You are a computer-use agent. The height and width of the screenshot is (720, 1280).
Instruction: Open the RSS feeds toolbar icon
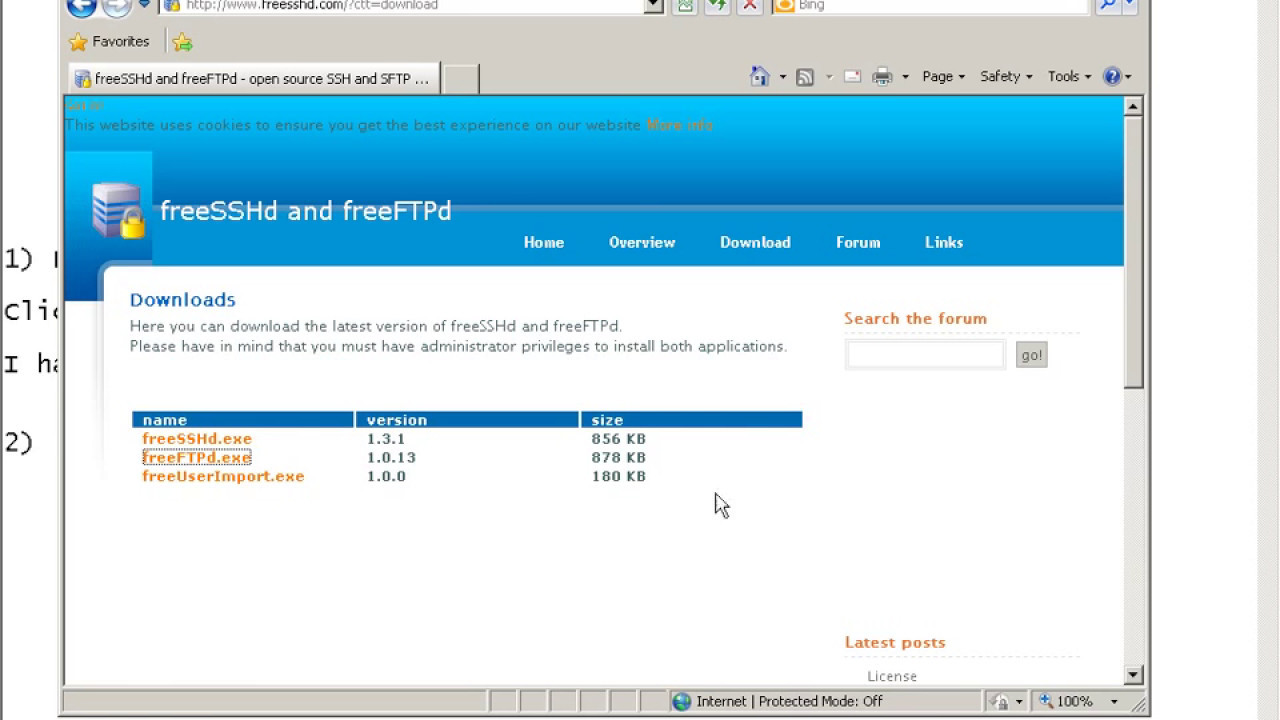point(805,77)
